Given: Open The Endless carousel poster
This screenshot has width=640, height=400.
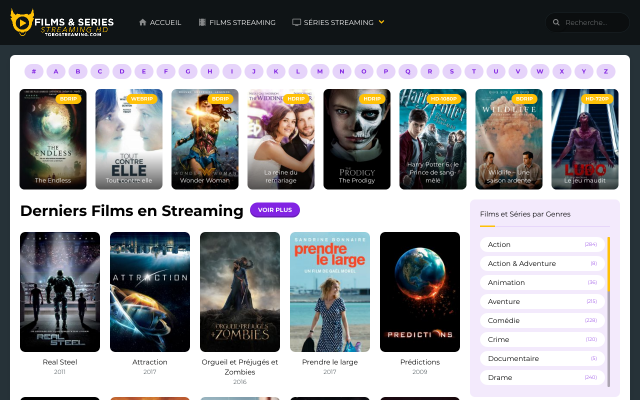Looking at the screenshot, I should tap(53, 139).
